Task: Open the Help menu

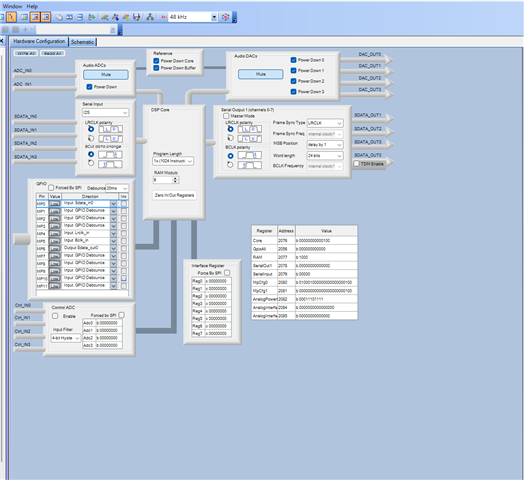Action: (32, 6)
